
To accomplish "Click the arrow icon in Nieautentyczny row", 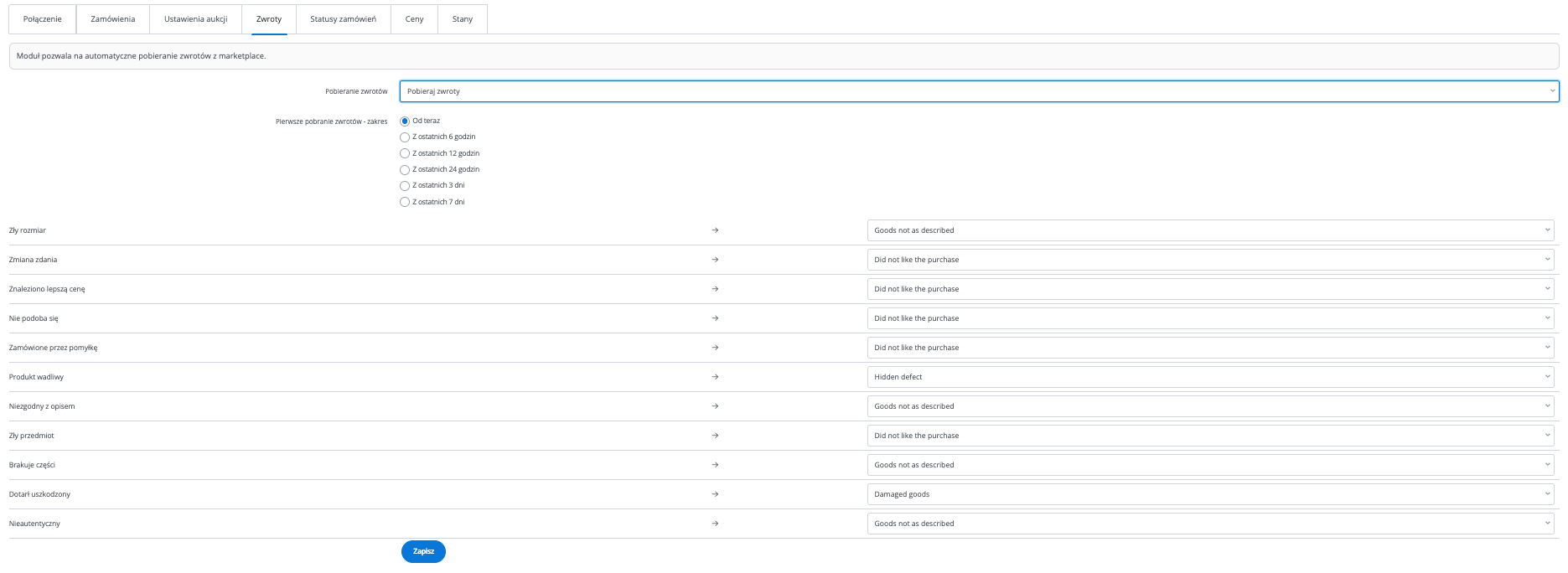I will tap(715, 524).
